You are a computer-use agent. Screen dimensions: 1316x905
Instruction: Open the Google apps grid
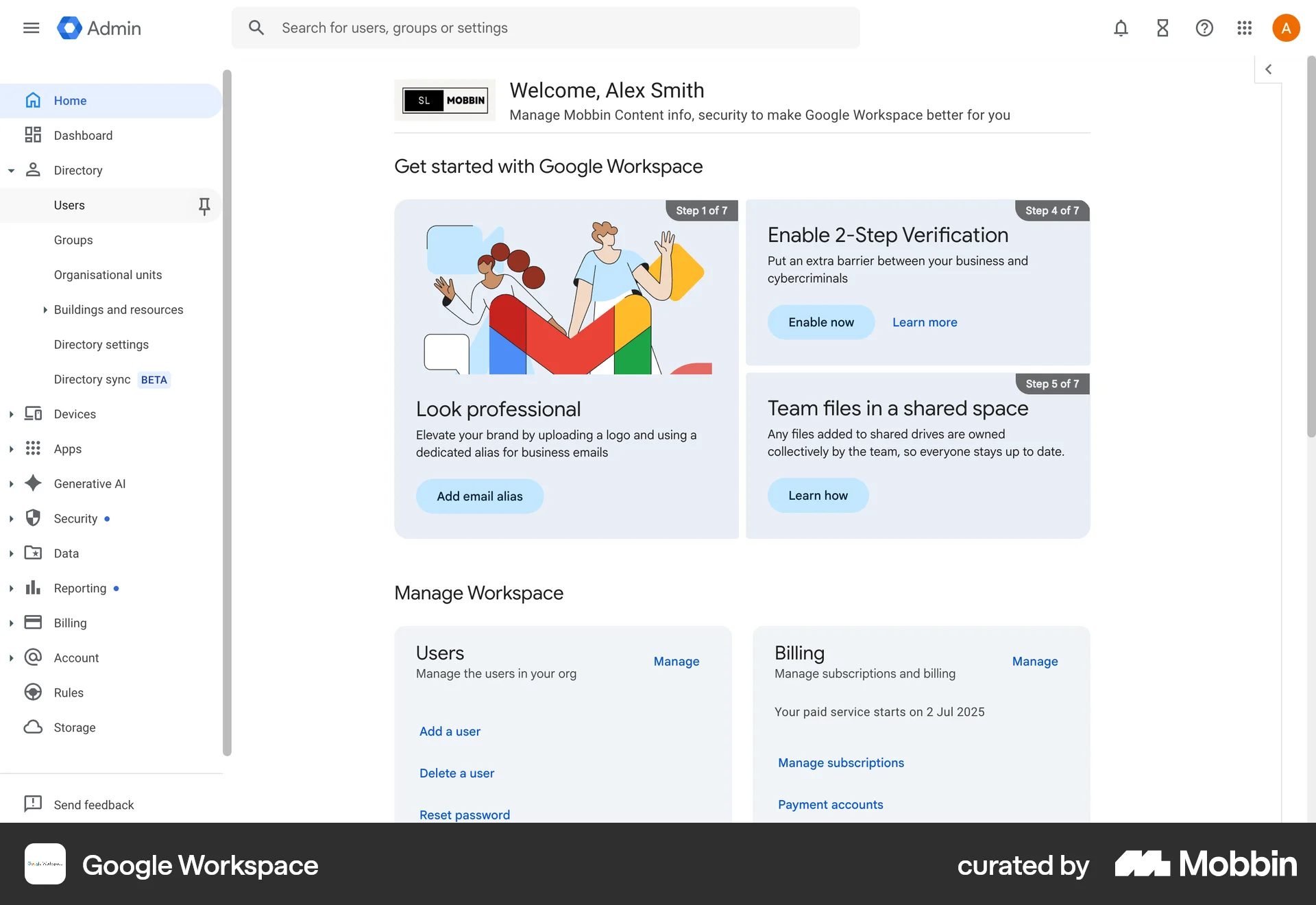tap(1245, 28)
